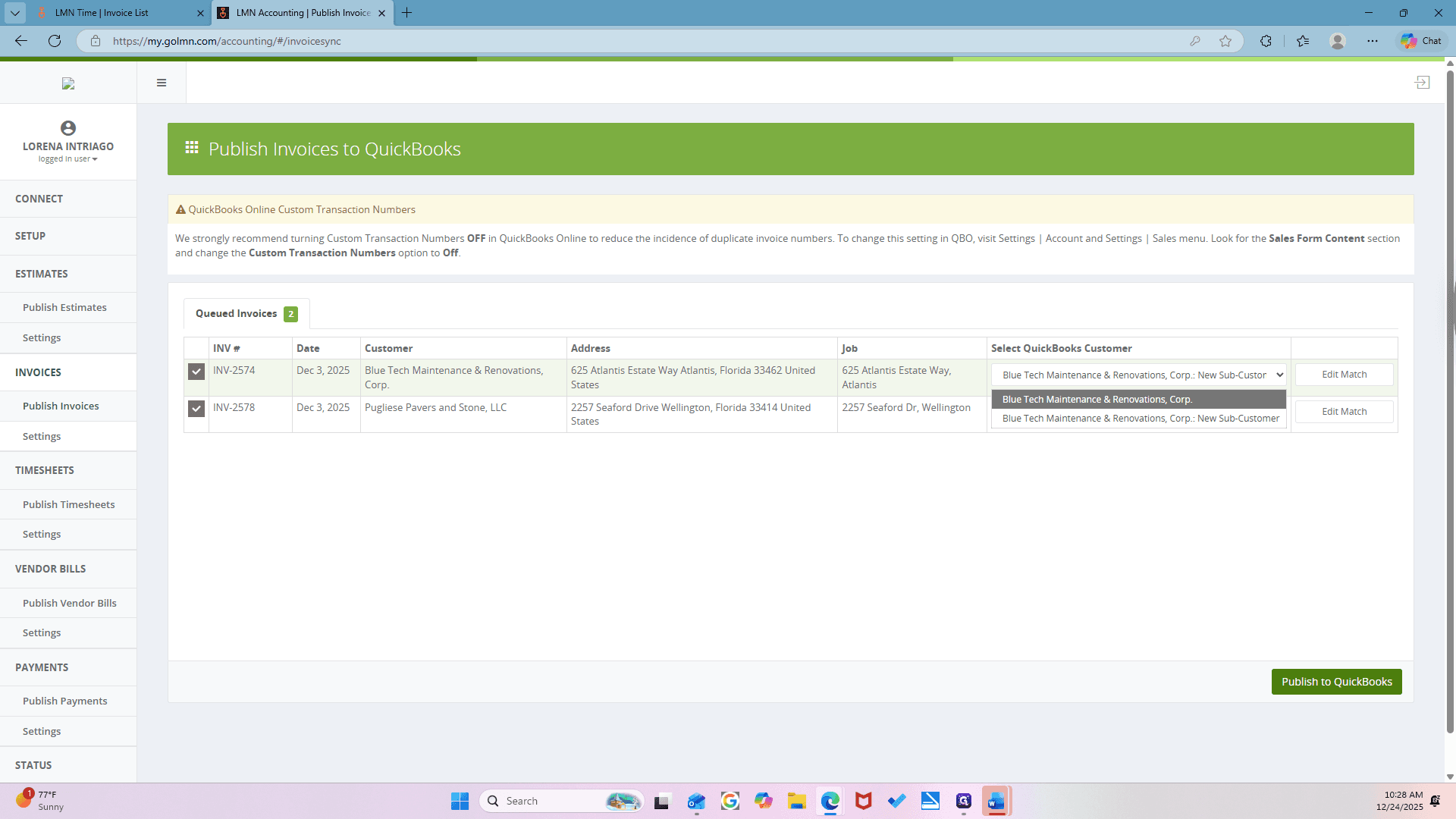The image size is (1456, 819).
Task: Expand the logged in user dropdown
Action: tap(68, 159)
